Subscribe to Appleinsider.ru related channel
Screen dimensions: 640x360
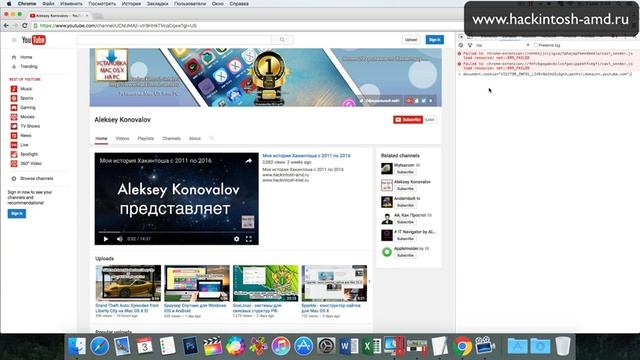tap(405, 256)
